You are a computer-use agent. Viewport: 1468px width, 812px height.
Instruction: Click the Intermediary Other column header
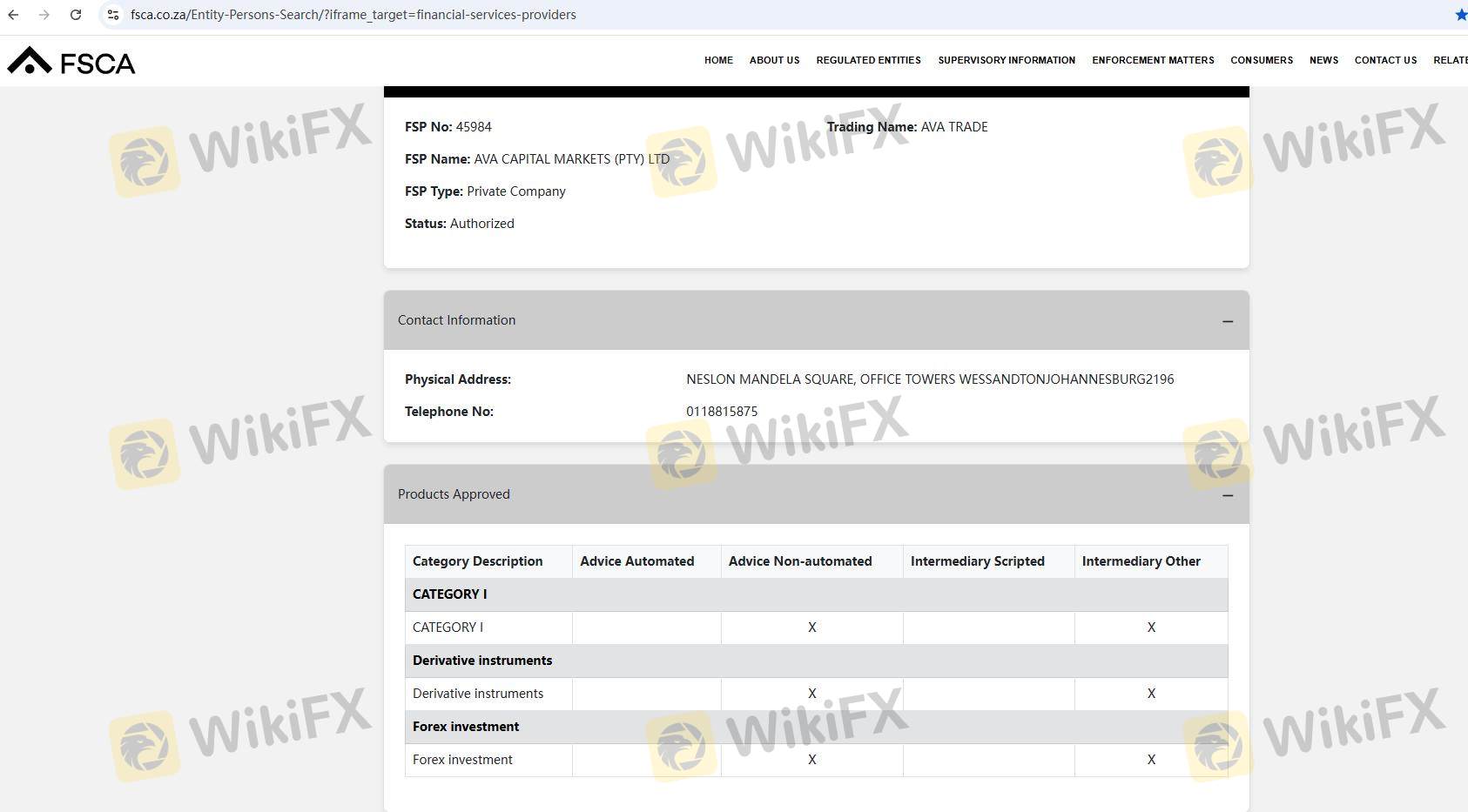click(1141, 561)
